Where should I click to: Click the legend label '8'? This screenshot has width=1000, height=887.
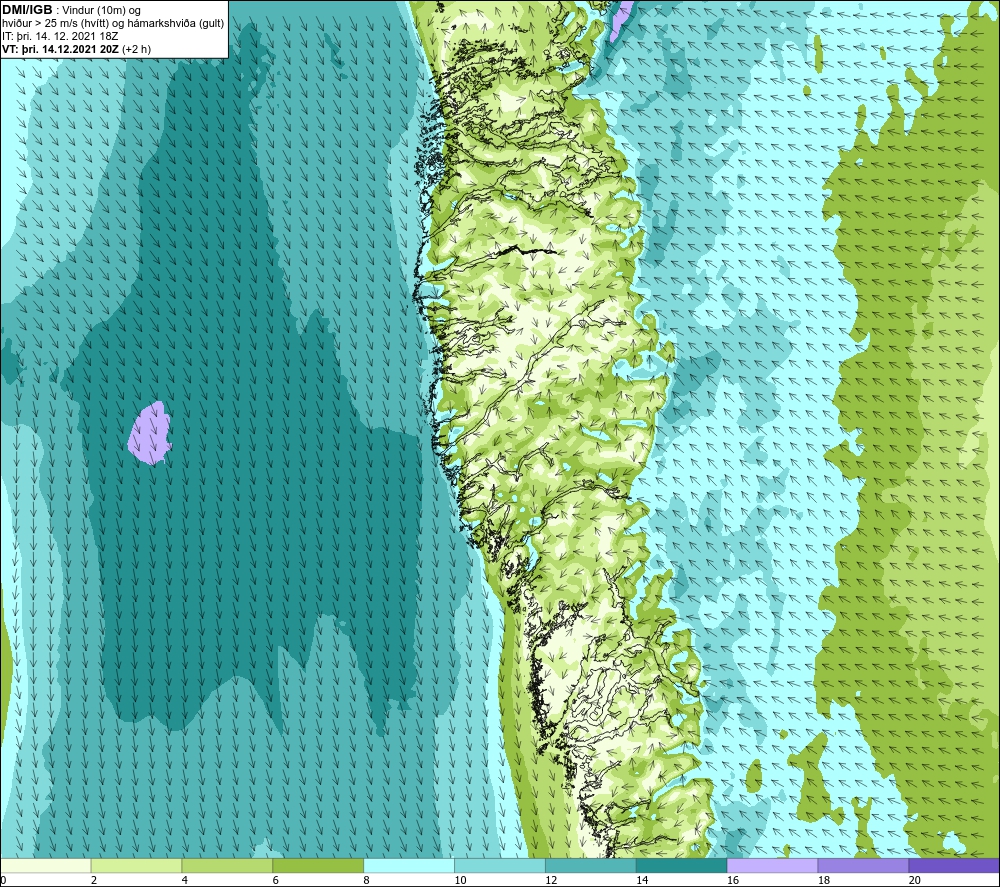[x=366, y=880]
